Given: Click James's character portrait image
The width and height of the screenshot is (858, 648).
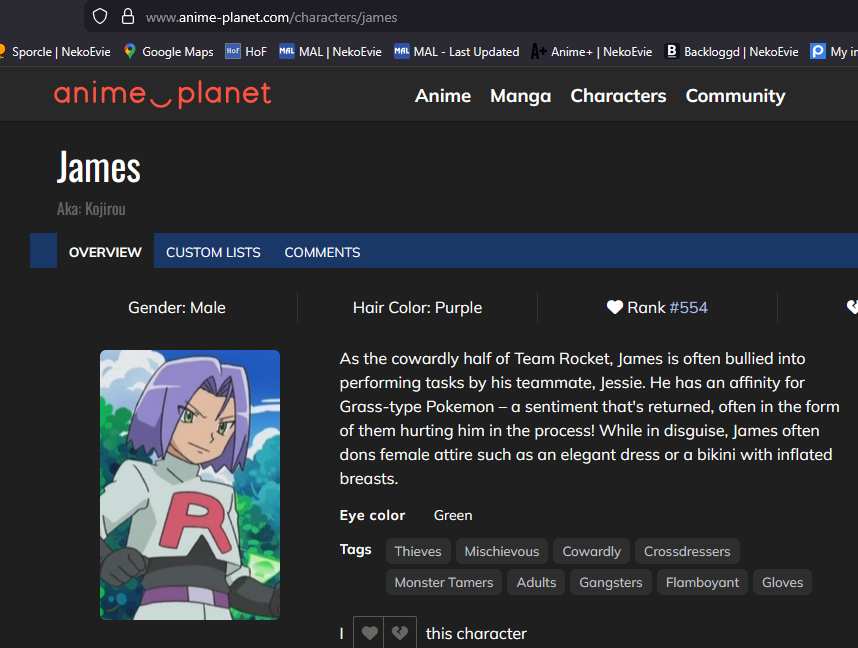Looking at the screenshot, I should click(x=190, y=485).
